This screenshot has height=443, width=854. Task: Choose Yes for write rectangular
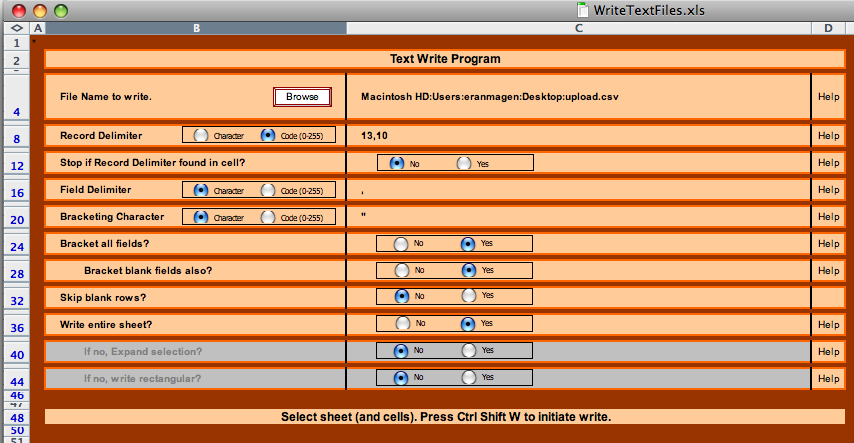point(468,378)
